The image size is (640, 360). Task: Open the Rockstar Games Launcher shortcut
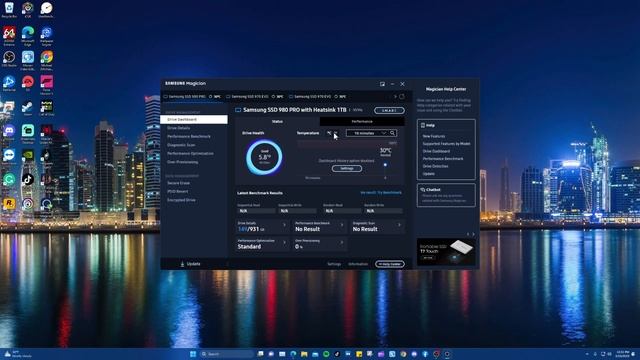pyautogui.click(x=9, y=204)
